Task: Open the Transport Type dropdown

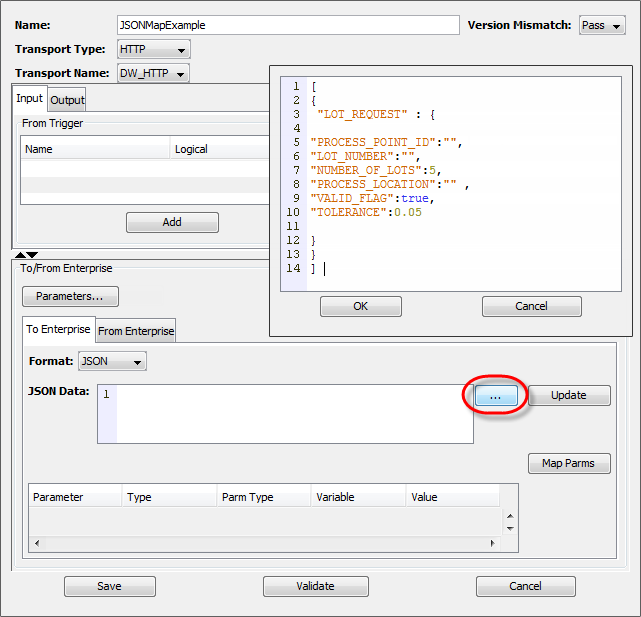Action: pyautogui.click(x=153, y=49)
